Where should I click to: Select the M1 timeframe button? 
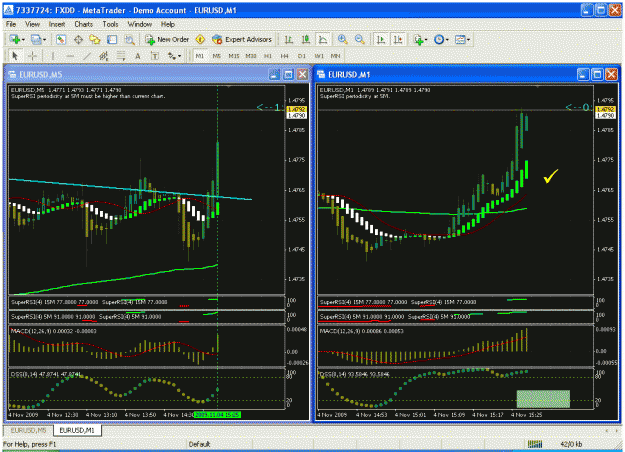tap(200, 56)
